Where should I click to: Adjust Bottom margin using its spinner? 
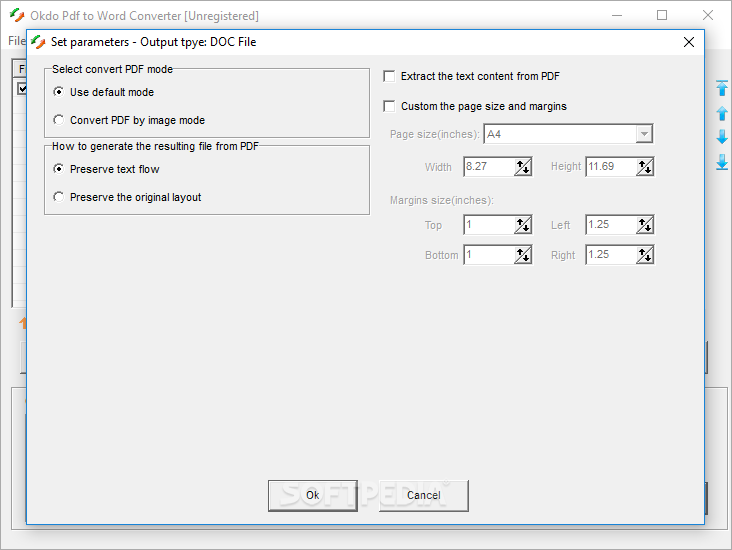pos(523,255)
